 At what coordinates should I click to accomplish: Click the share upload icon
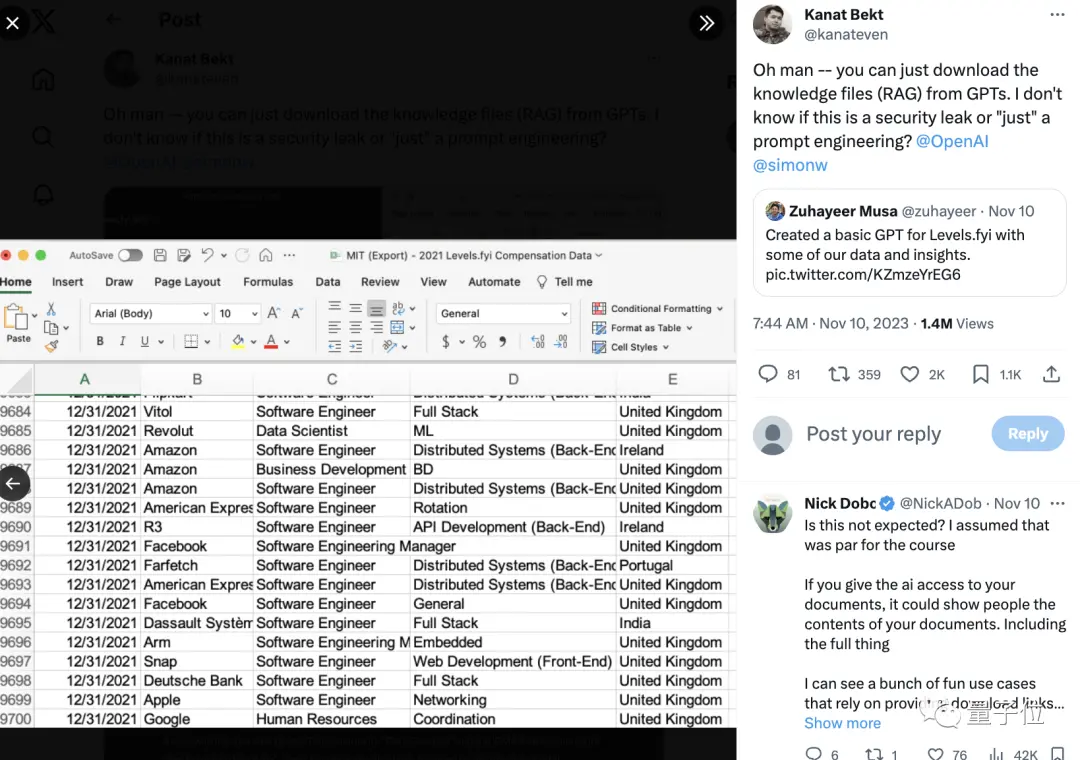[x=1051, y=374]
